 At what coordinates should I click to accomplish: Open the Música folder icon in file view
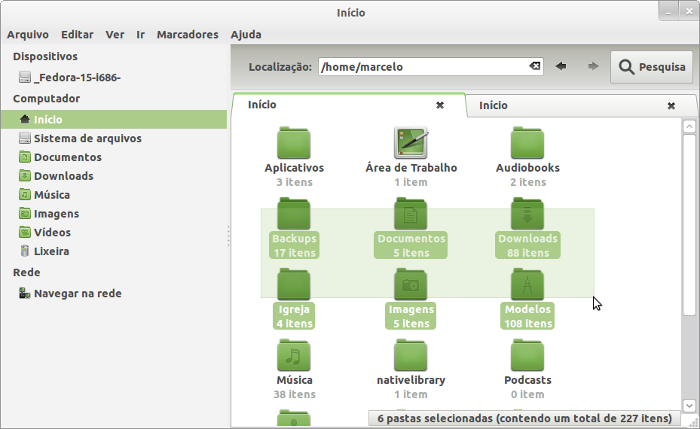[x=294, y=355]
